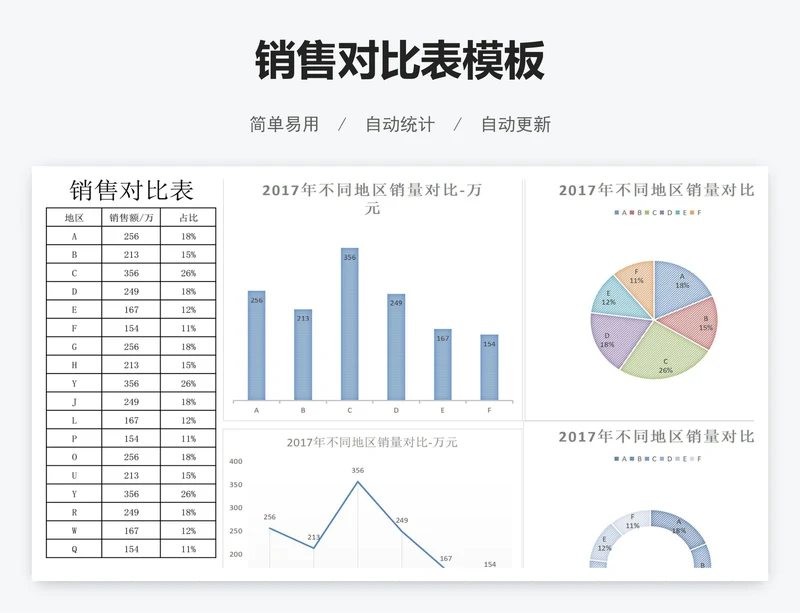Image resolution: width=800 pixels, height=613 pixels.
Task: Click legend entry C above the pie chart
Action: pyautogui.click(x=651, y=213)
